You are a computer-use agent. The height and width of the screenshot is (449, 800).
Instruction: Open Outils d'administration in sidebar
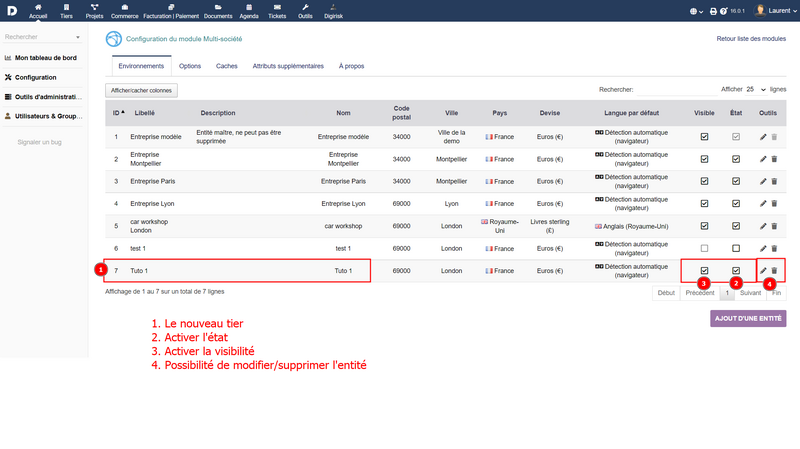point(43,97)
